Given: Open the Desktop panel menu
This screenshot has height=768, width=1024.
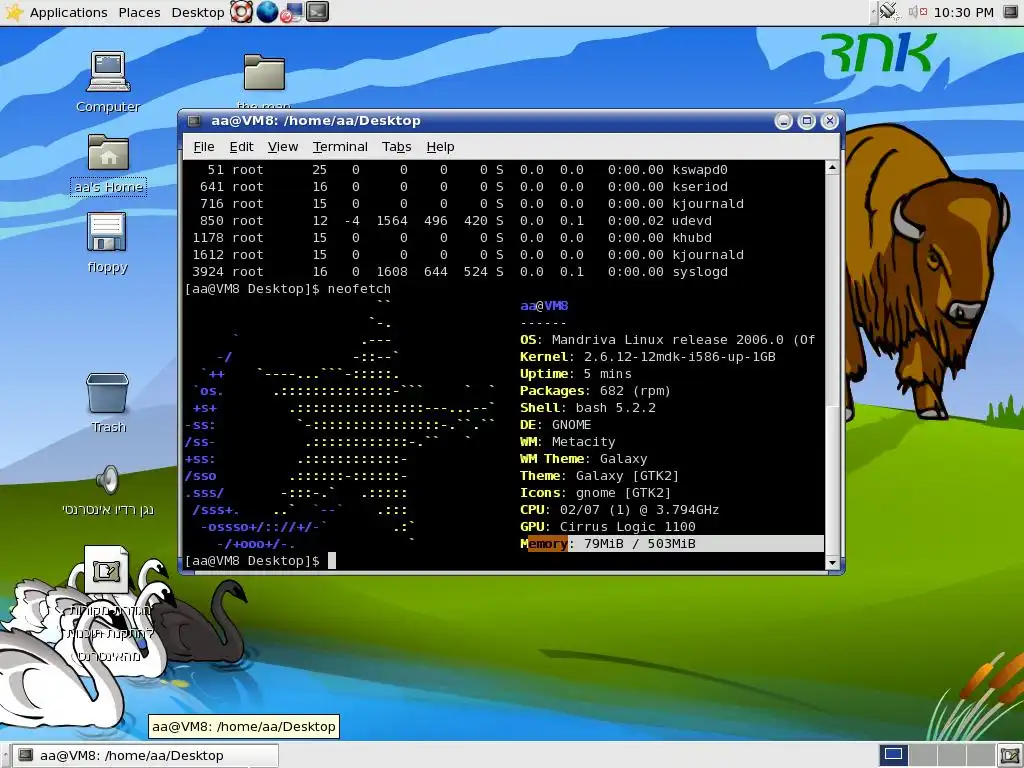Looking at the screenshot, I should tap(197, 12).
